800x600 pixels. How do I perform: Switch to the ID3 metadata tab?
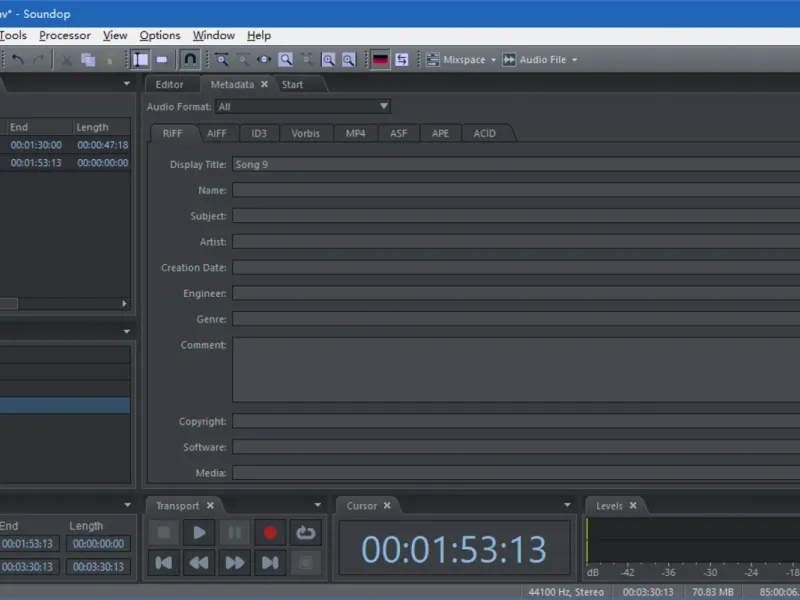[259, 133]
